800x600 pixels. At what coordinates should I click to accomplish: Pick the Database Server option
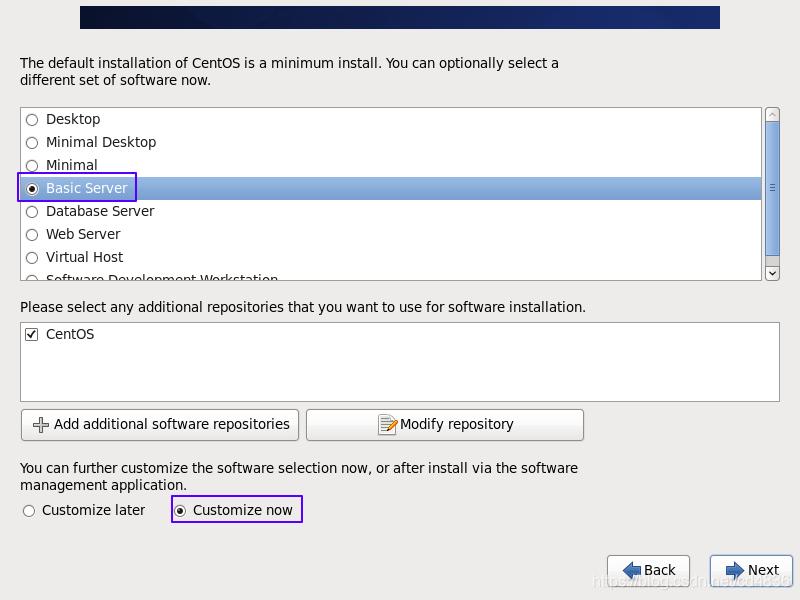point(32,212)
